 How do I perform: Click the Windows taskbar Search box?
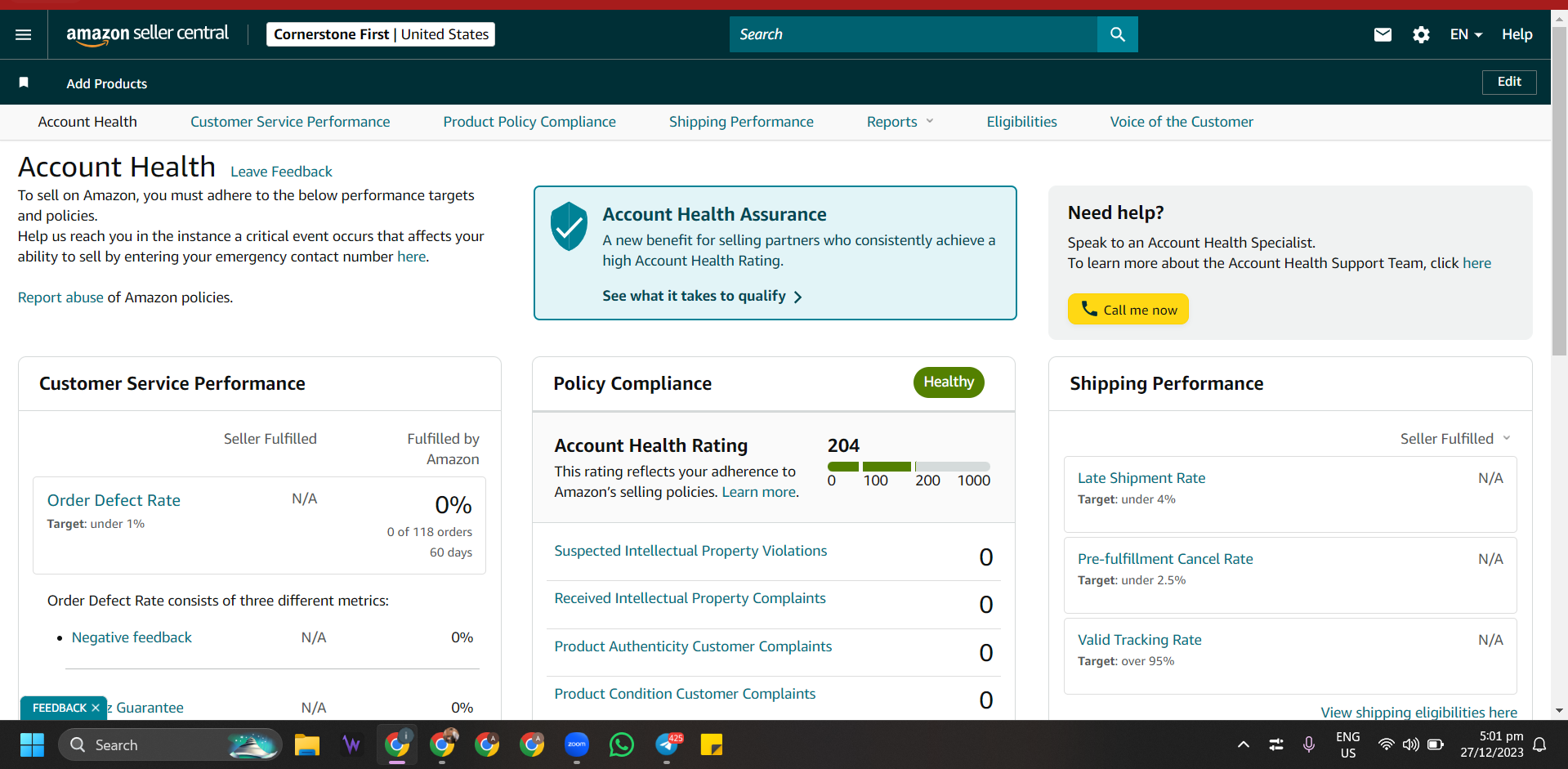pos(170,744)
